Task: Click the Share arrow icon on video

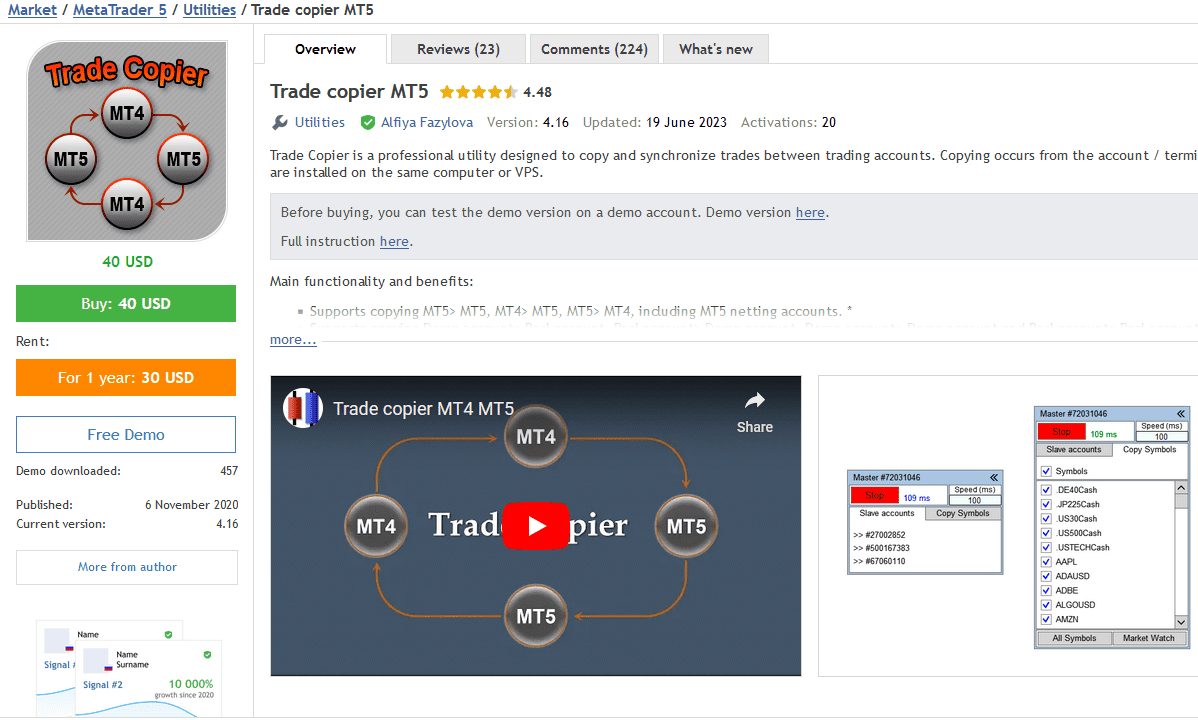Action: [755, 401]
